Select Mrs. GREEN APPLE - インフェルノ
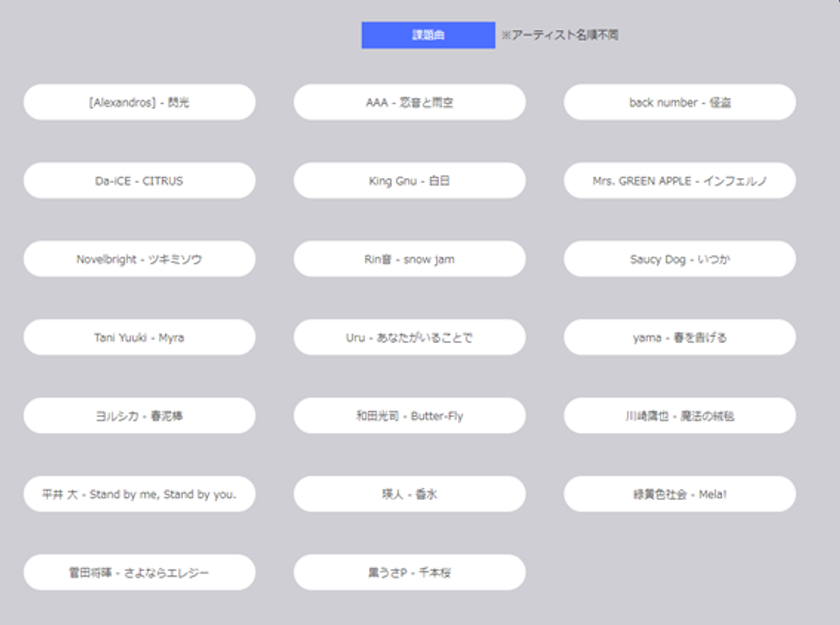 [x=679, y=180]
